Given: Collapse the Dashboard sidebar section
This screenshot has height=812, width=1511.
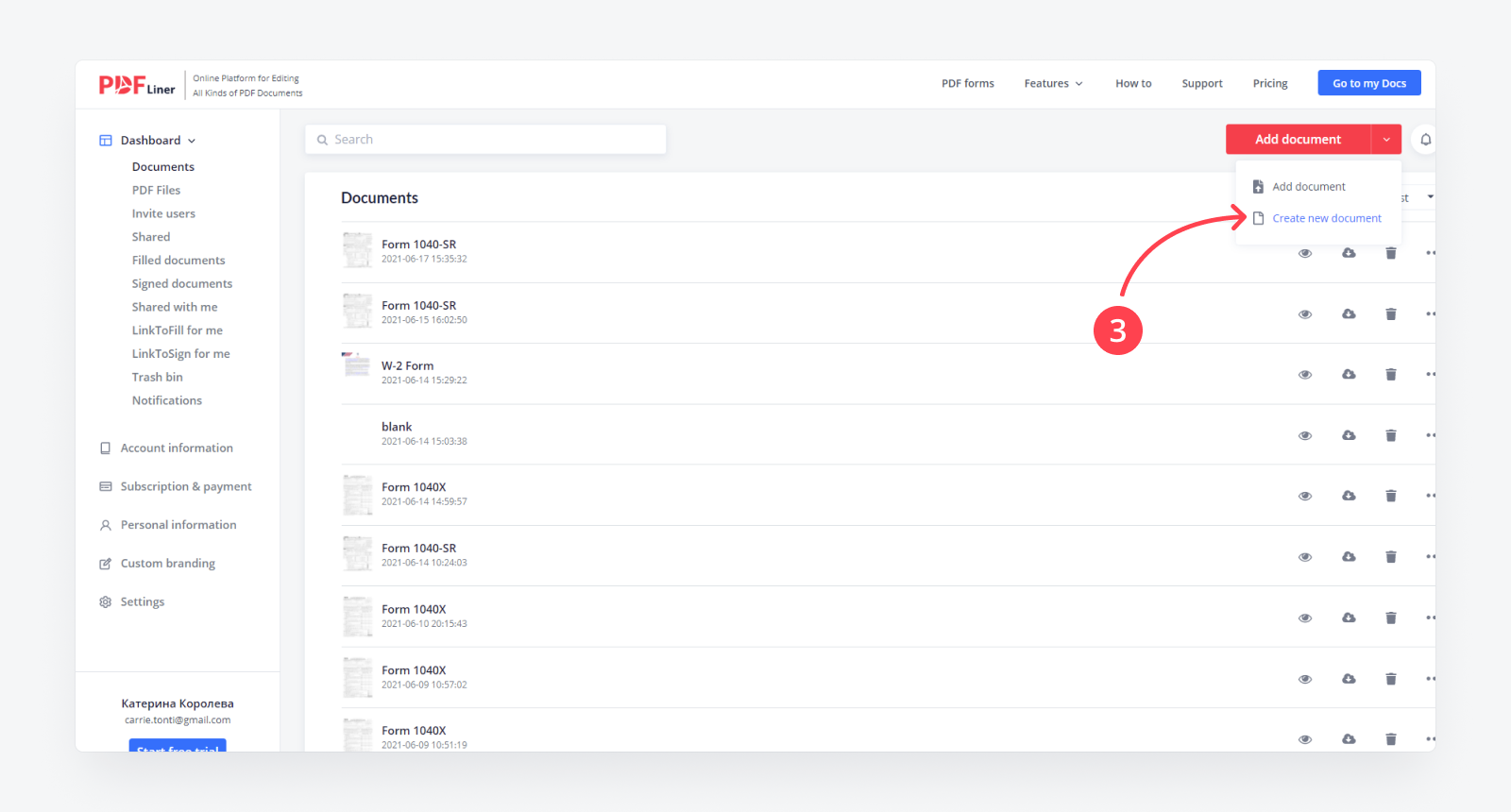Looking at the screenshot, I should click(x=192, y=141).
